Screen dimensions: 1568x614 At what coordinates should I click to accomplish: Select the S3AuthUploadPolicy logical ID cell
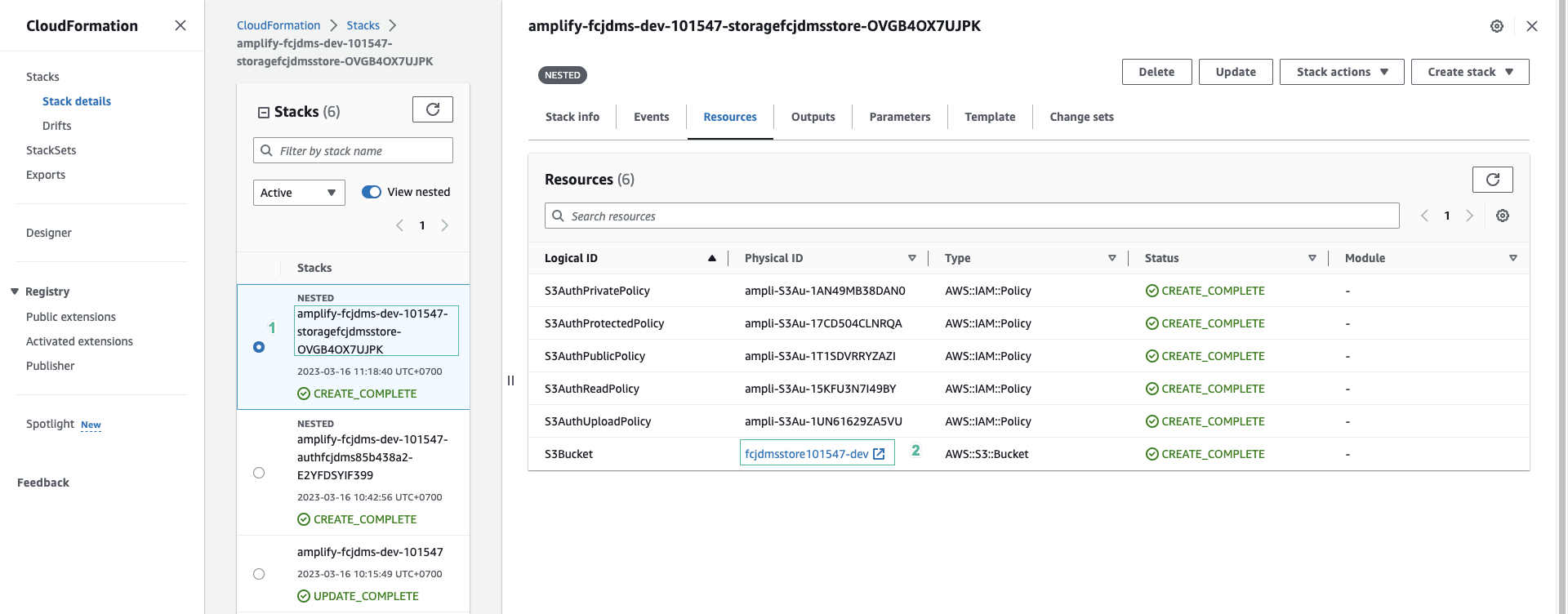click(x=598, y=421)
